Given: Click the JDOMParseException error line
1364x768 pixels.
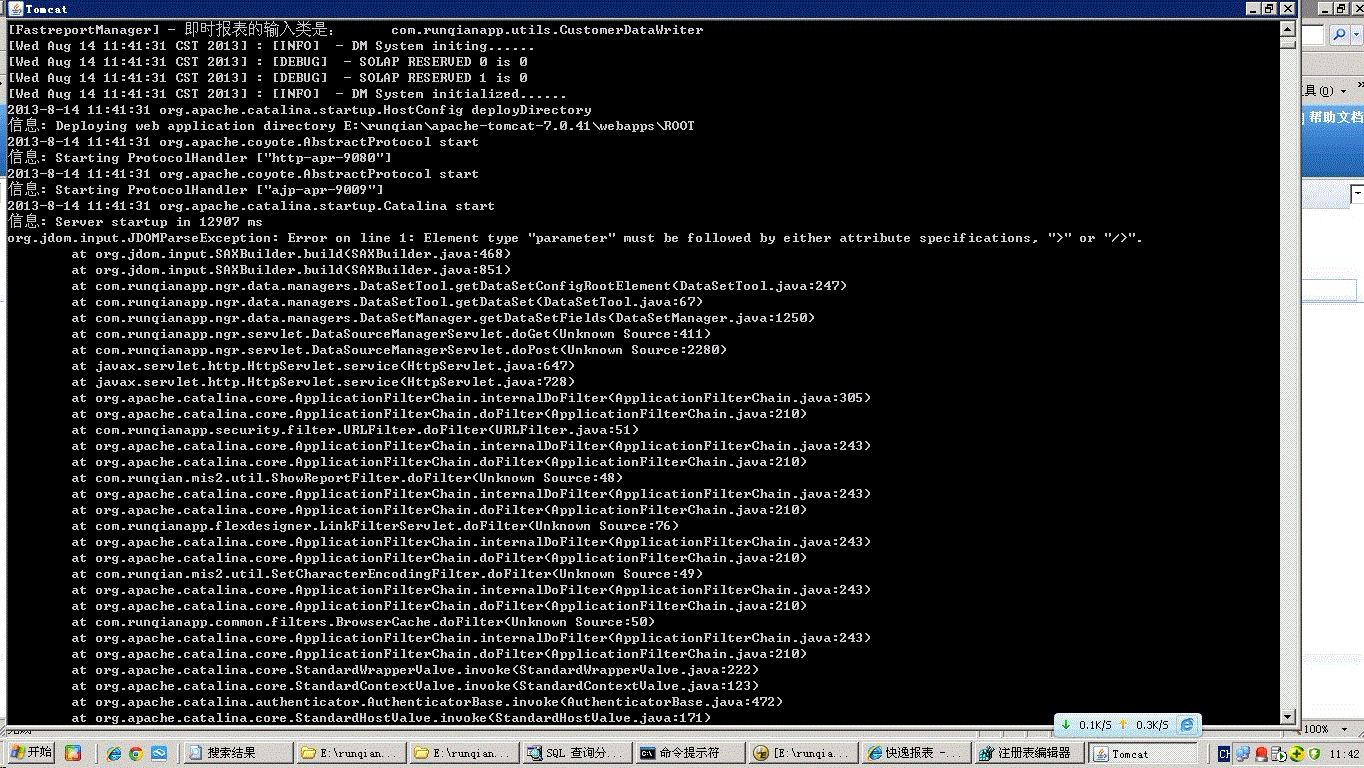Looking at the screenshot, I should click(575, 238).
